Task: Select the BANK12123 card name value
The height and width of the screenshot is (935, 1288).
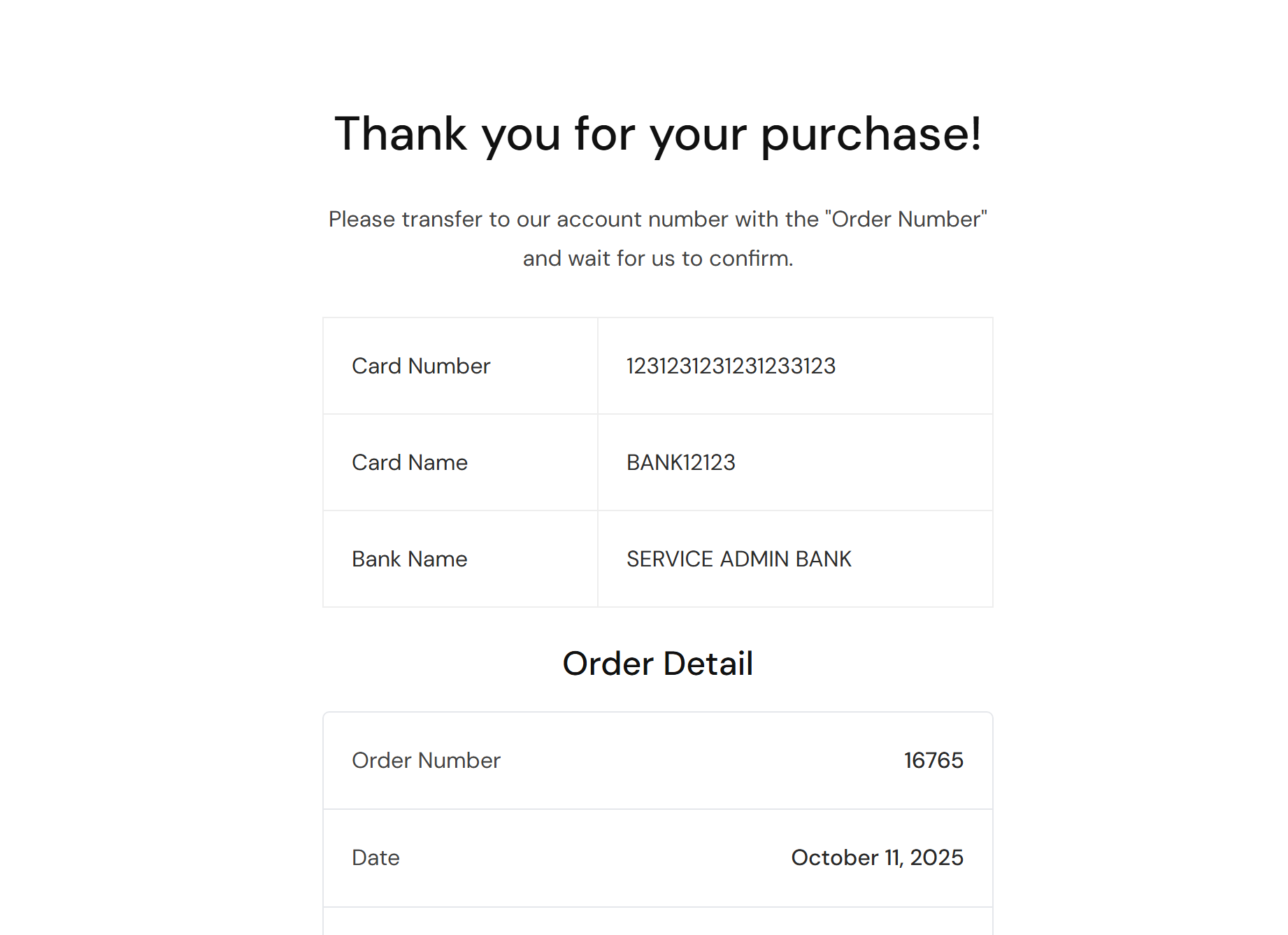Action: (x=680, y=462)
